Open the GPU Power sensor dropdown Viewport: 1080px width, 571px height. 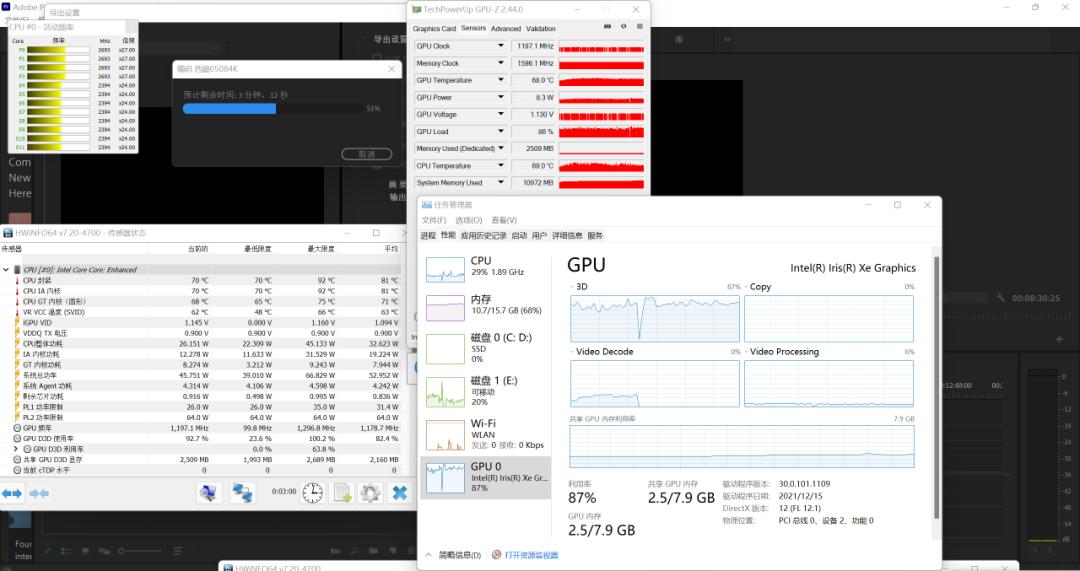501,98
